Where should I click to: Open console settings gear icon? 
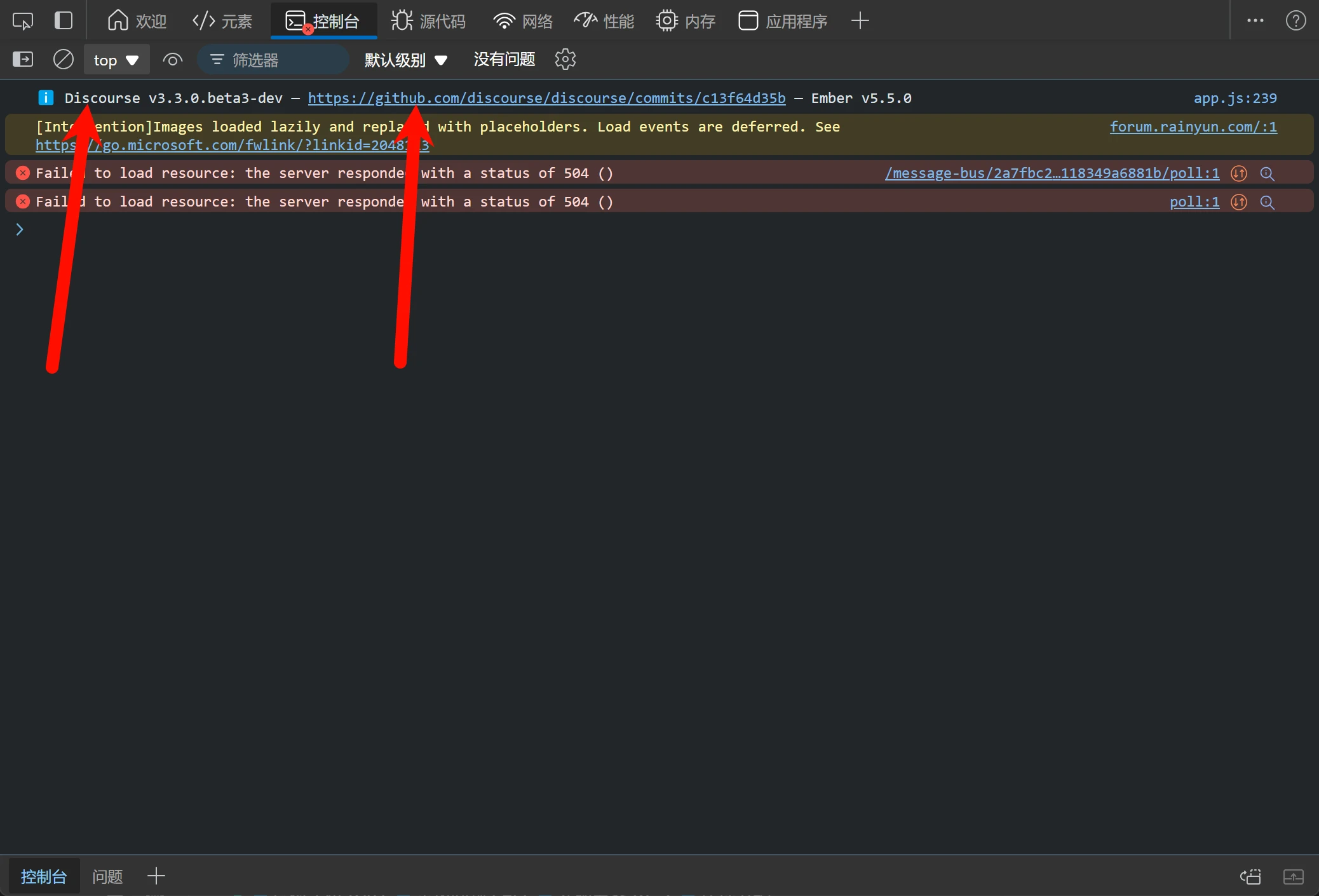tap(565, 60)
